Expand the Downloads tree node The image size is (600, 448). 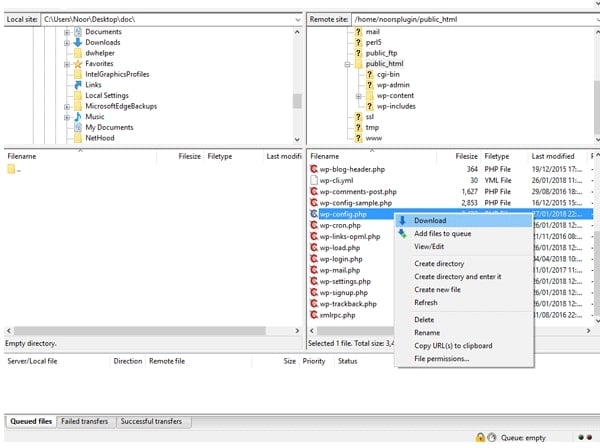click(67, 43)
